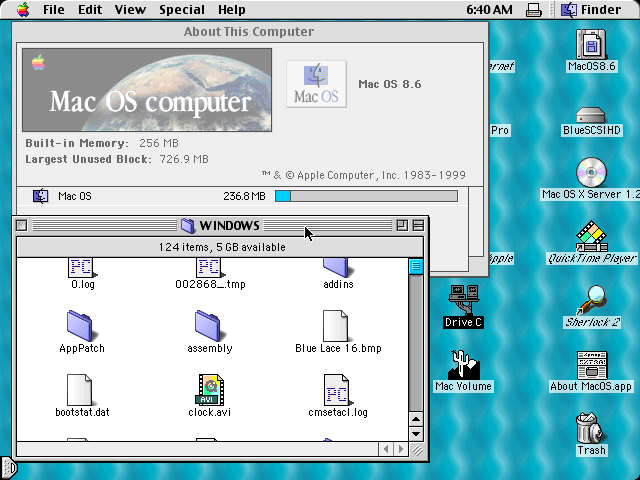This screenshot has width=640, height=480.
Task: Select the 002868_.tmp file icon
Action: 209,268
